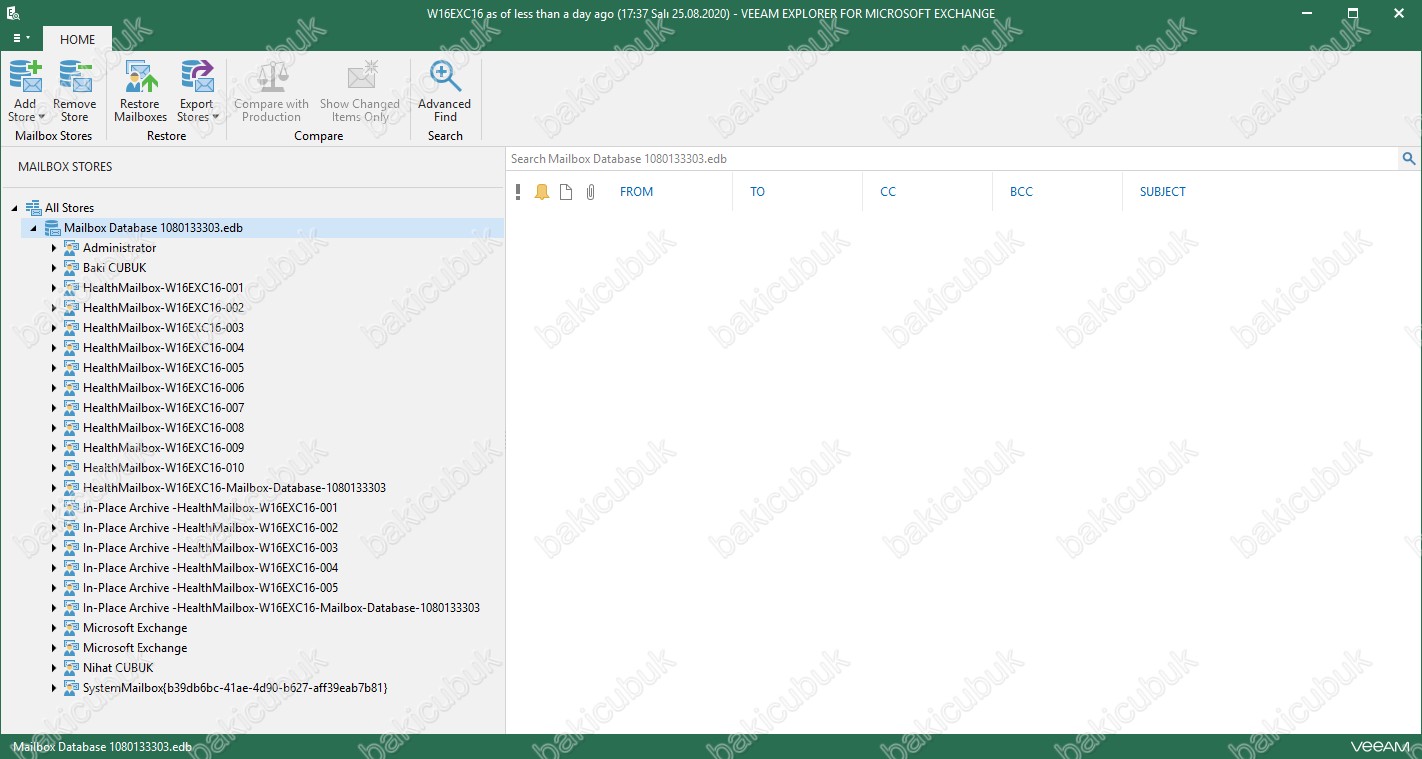
Task: Click the status bar Mailbox Database 1080133303.edb text
Action: 102,747
